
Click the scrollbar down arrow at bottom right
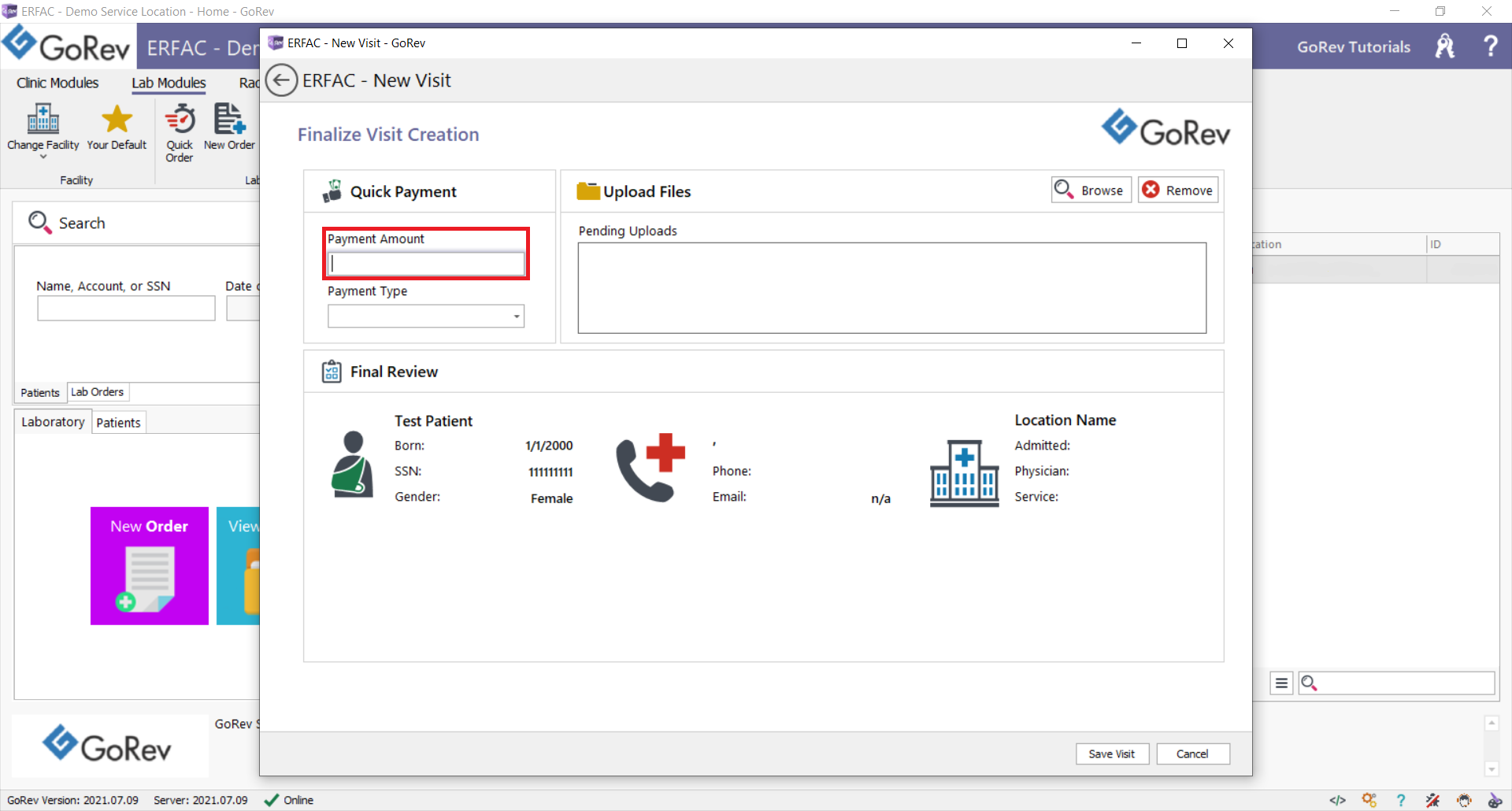(x=1492, y=769)
